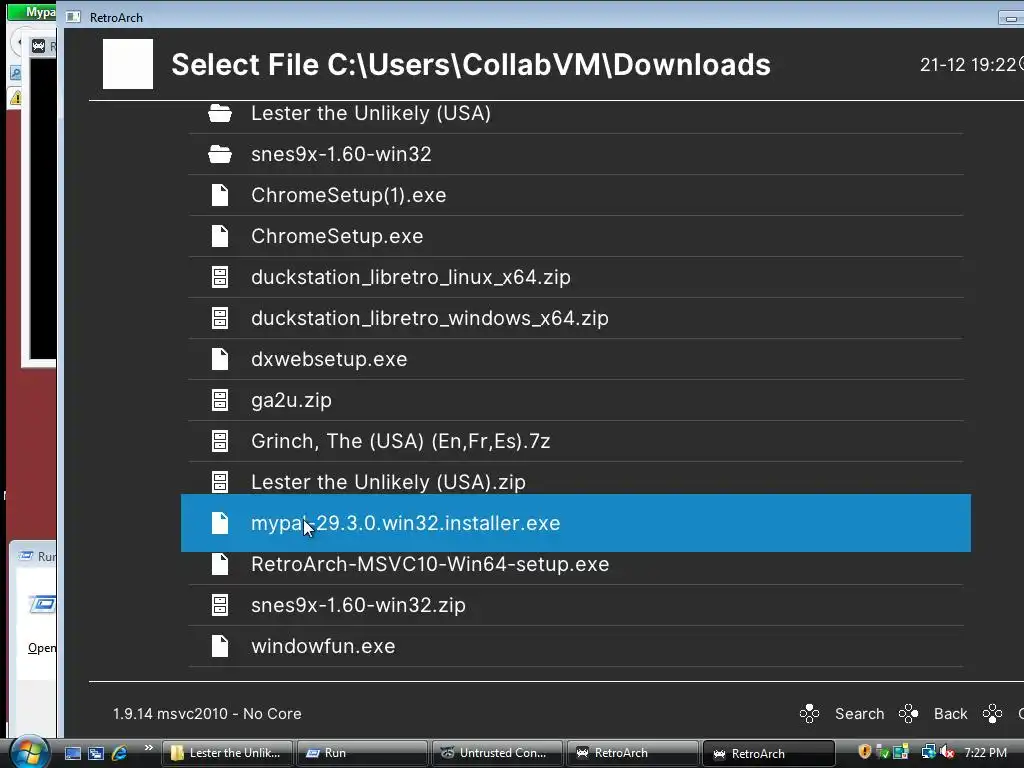Screen dimensions: 1024x768
Task: Select dxwebsetup.exe file name
Action: coord(329,359)
